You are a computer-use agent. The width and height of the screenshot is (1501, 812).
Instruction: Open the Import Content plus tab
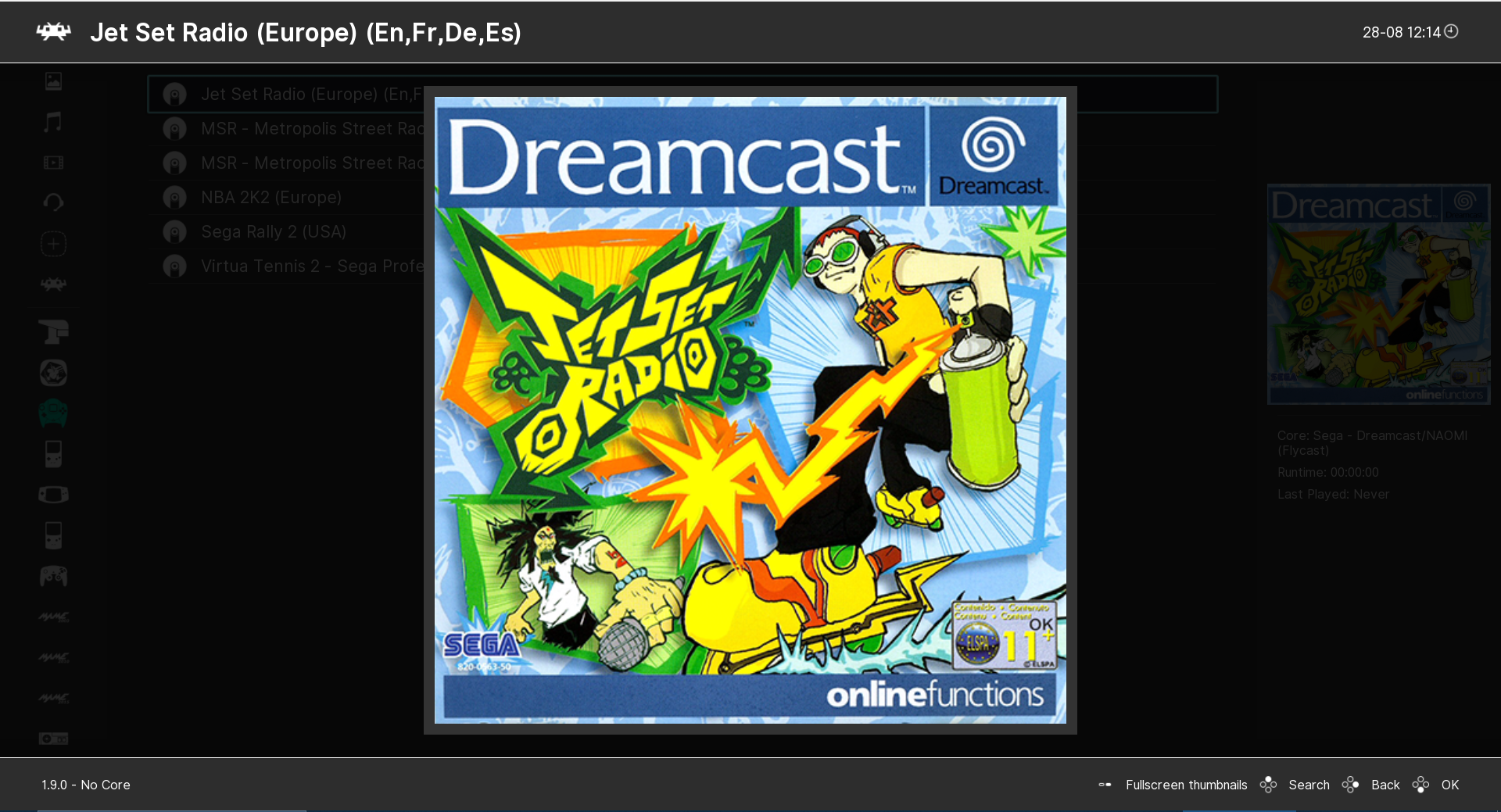pos(53,244)
